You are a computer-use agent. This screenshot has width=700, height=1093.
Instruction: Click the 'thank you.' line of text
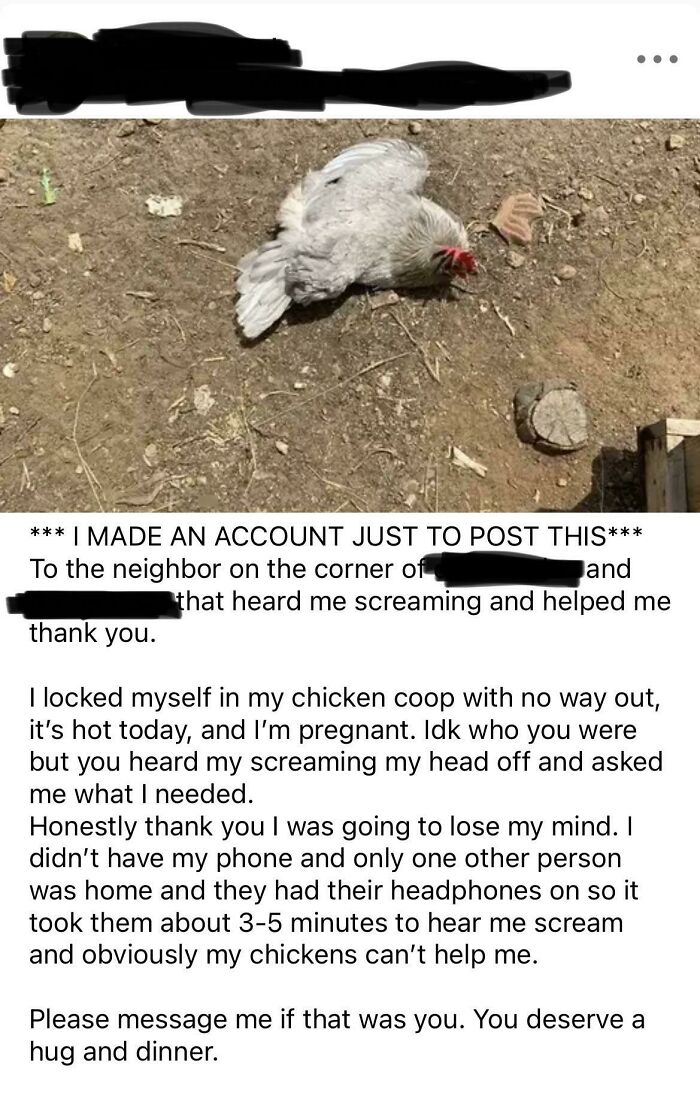tap(91, 634)
